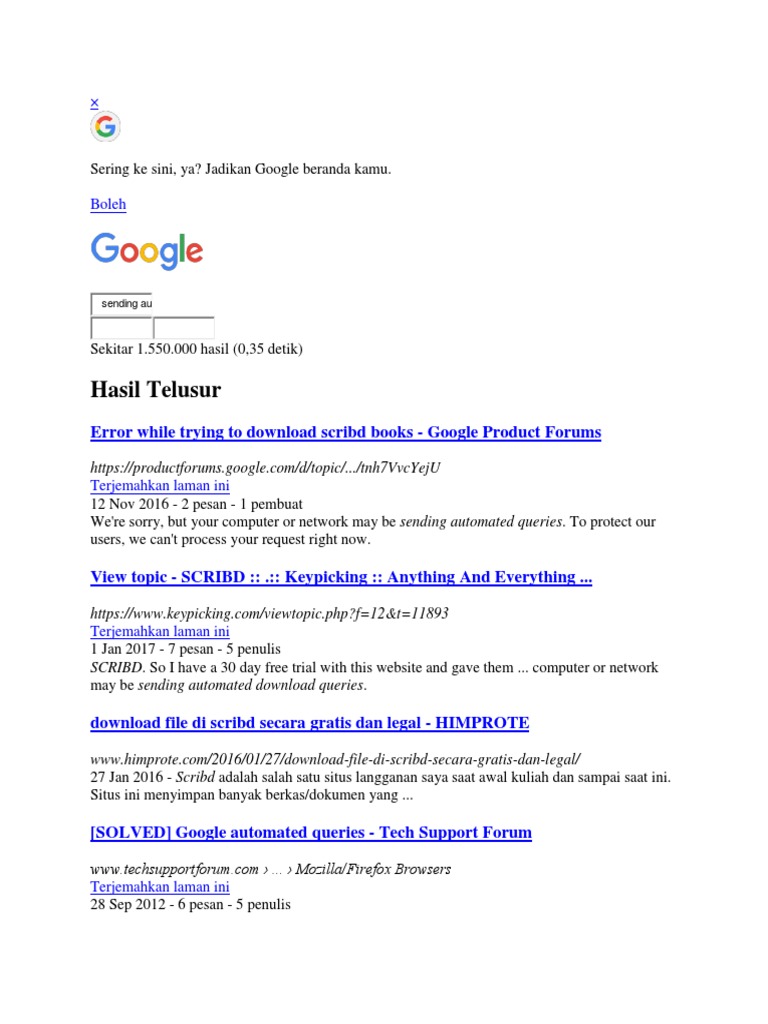Open "[SOLVED] Google automated queries" result

click(x=310, y=832)
